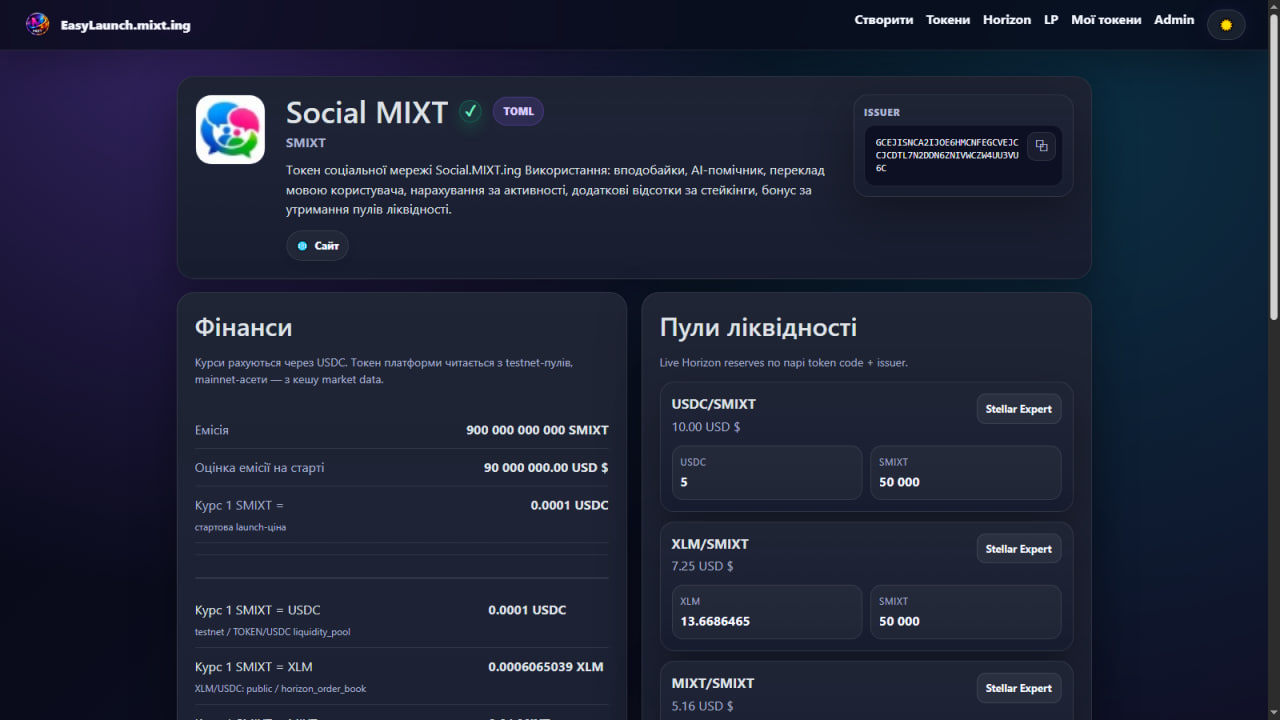The height and width of the screenshot is (720, 1280).
Task: Click the 90 000 000.00 USD $ valuation
Action: (x=546, y=467)
